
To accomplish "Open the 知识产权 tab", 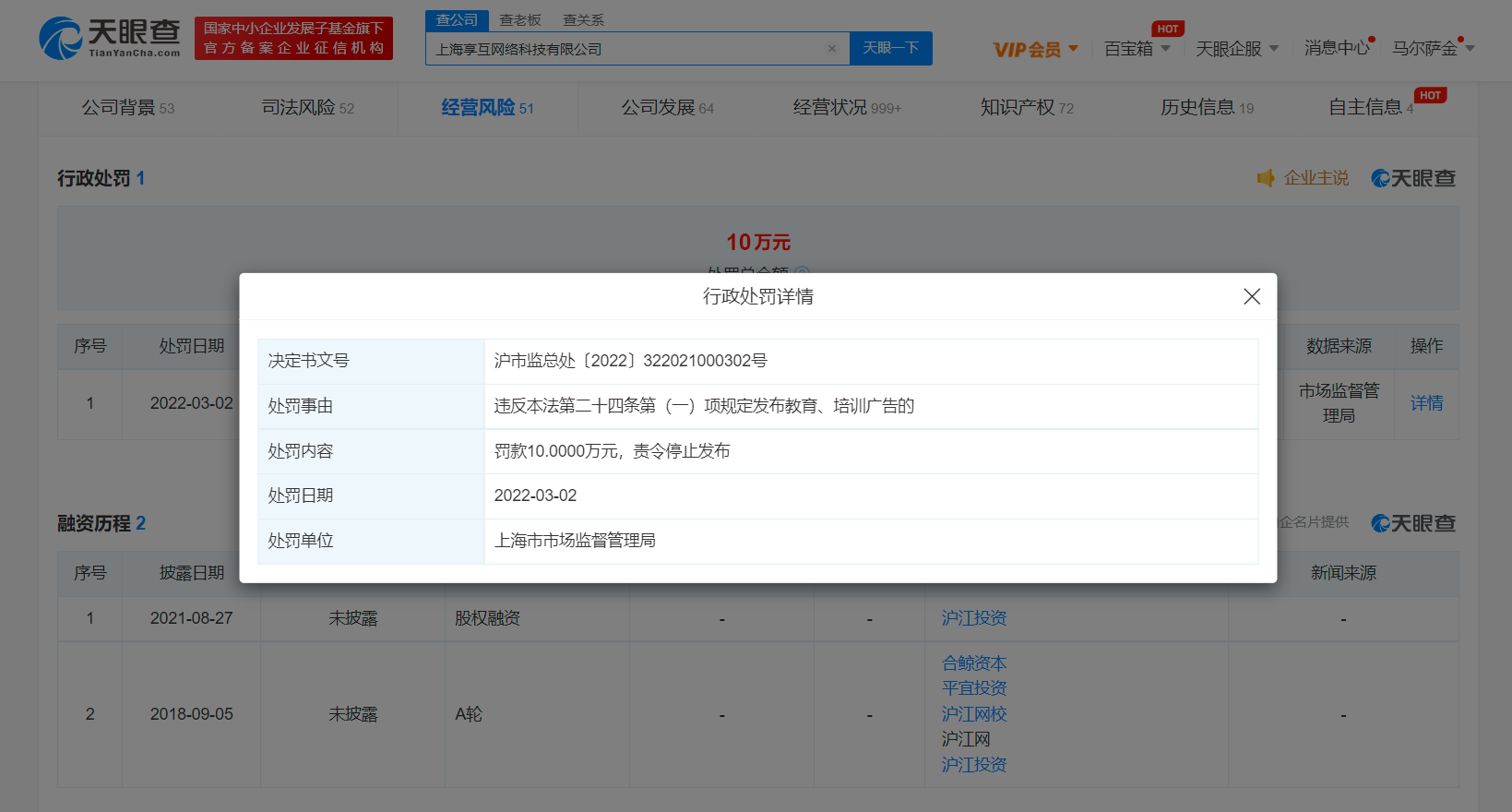I will pos(1027,108).
